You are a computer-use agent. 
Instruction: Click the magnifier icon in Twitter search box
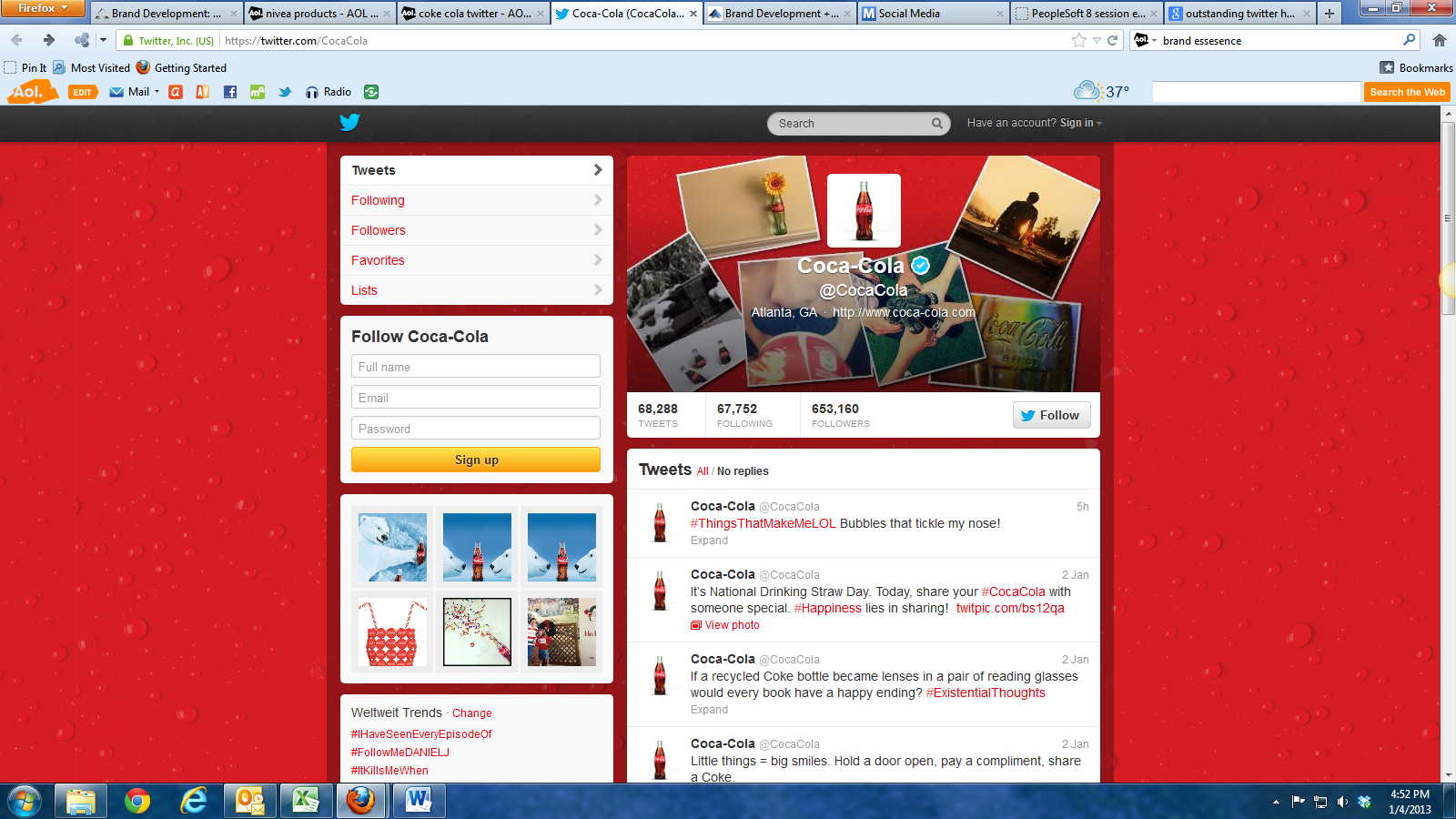[936, 124]
